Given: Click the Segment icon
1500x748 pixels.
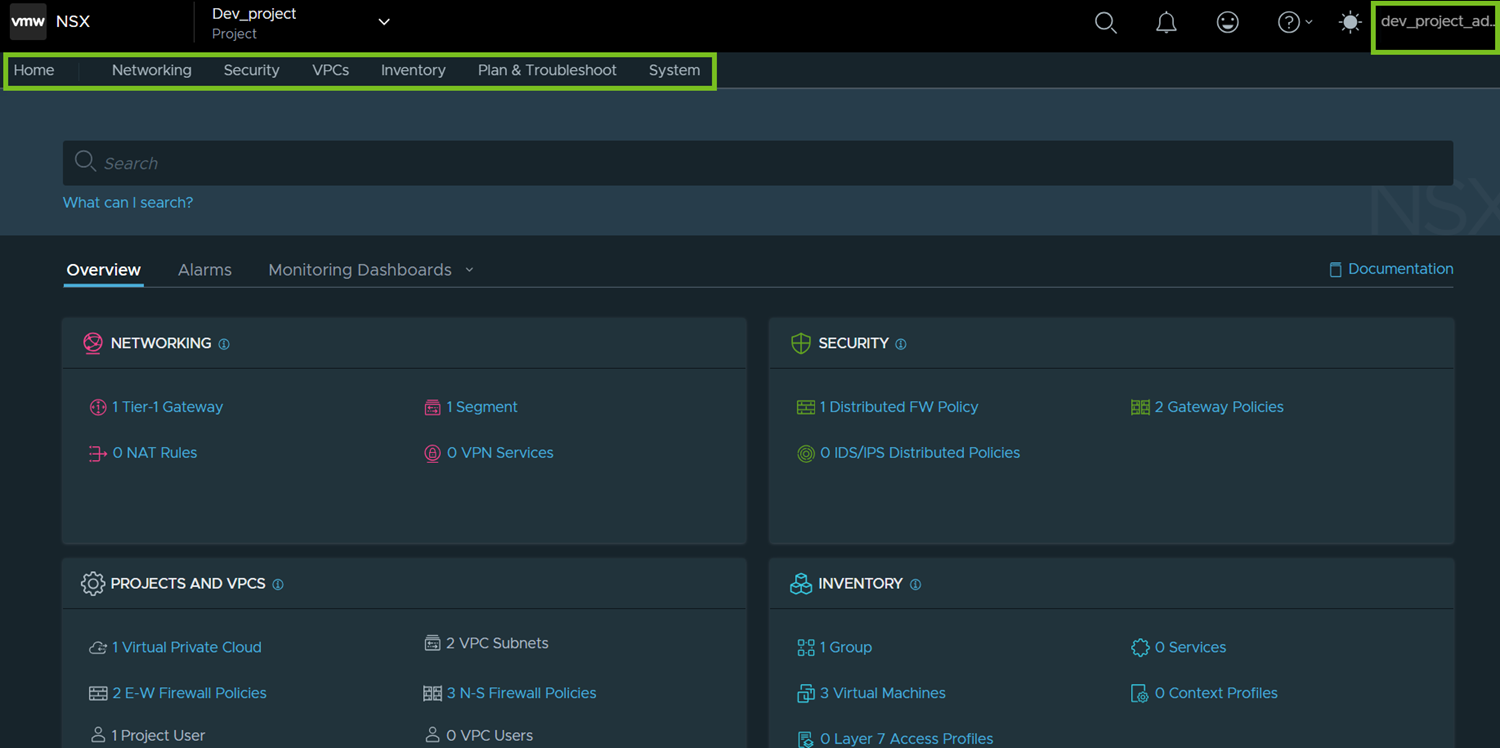Looking at the screenshot, I should (x=432, y=407).
